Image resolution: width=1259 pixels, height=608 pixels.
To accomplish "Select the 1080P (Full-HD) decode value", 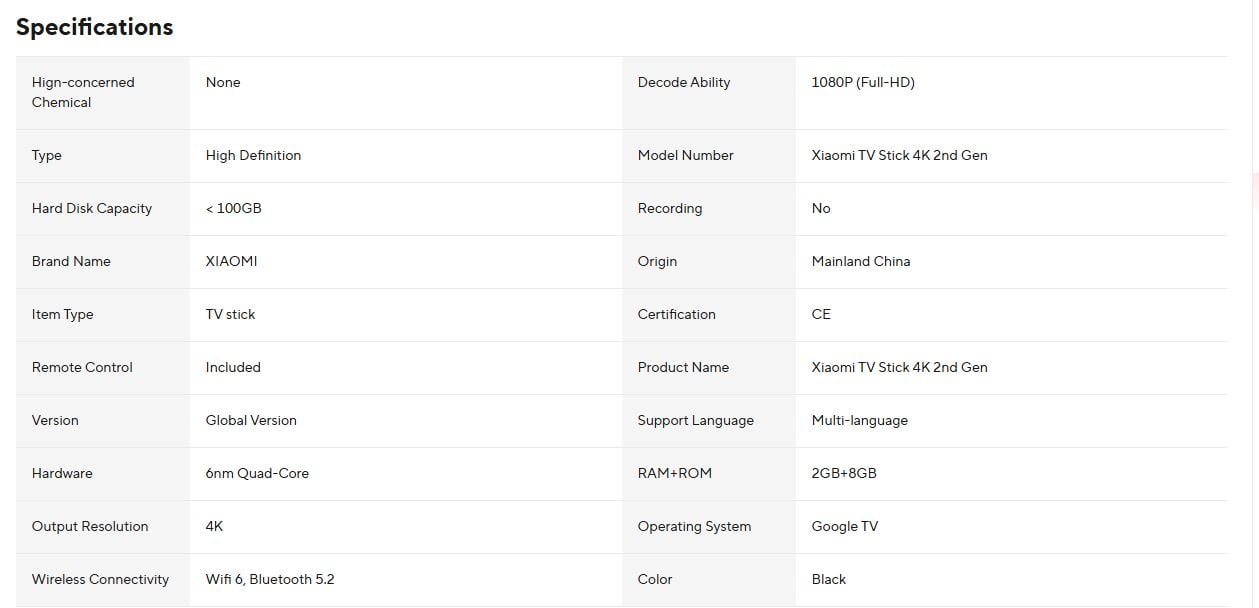I will (x=863, y=82).
